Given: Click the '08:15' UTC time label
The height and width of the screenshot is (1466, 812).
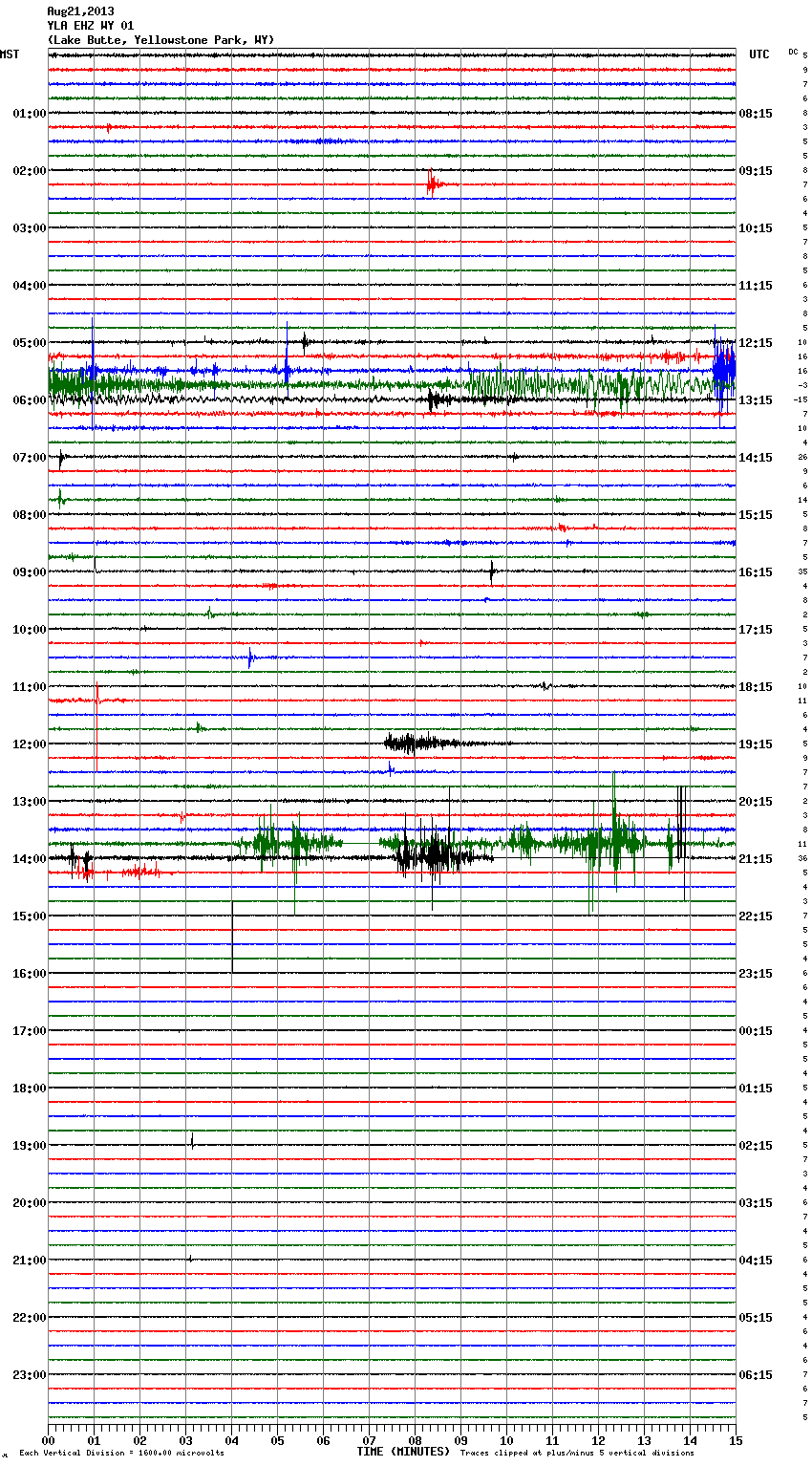Looking at the screenshot, I should pos(756,114).
